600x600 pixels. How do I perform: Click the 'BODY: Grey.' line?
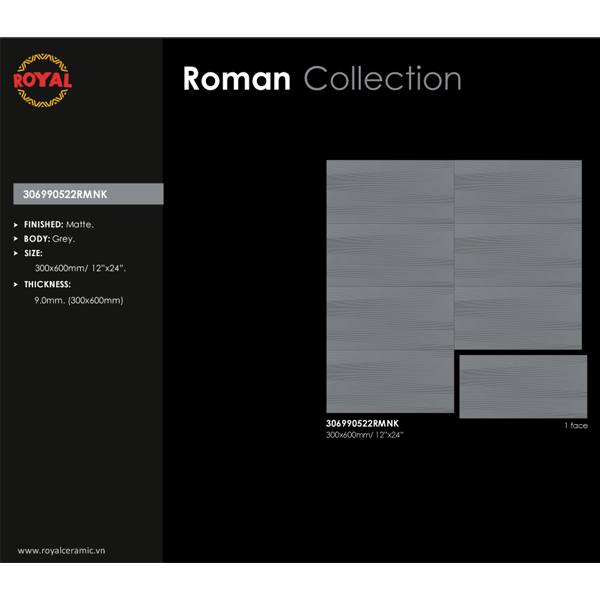(x=49, y=239)
